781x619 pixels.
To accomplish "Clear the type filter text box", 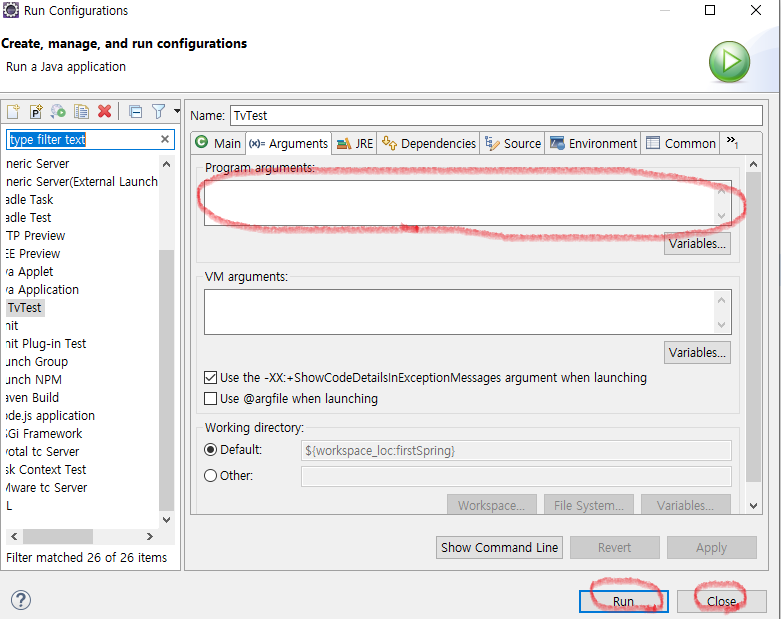I will (165, 139).
